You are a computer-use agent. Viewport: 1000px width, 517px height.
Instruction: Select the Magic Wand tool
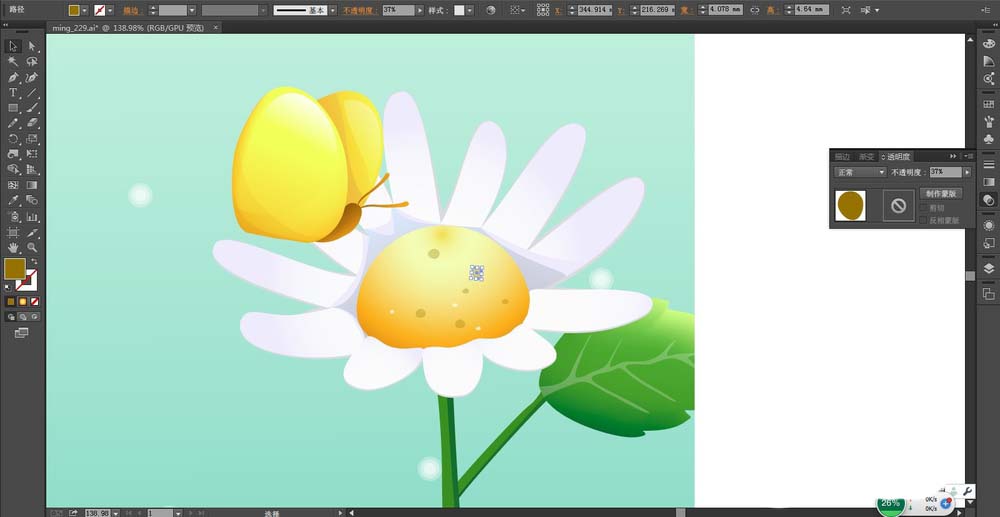tap(13, 62)
